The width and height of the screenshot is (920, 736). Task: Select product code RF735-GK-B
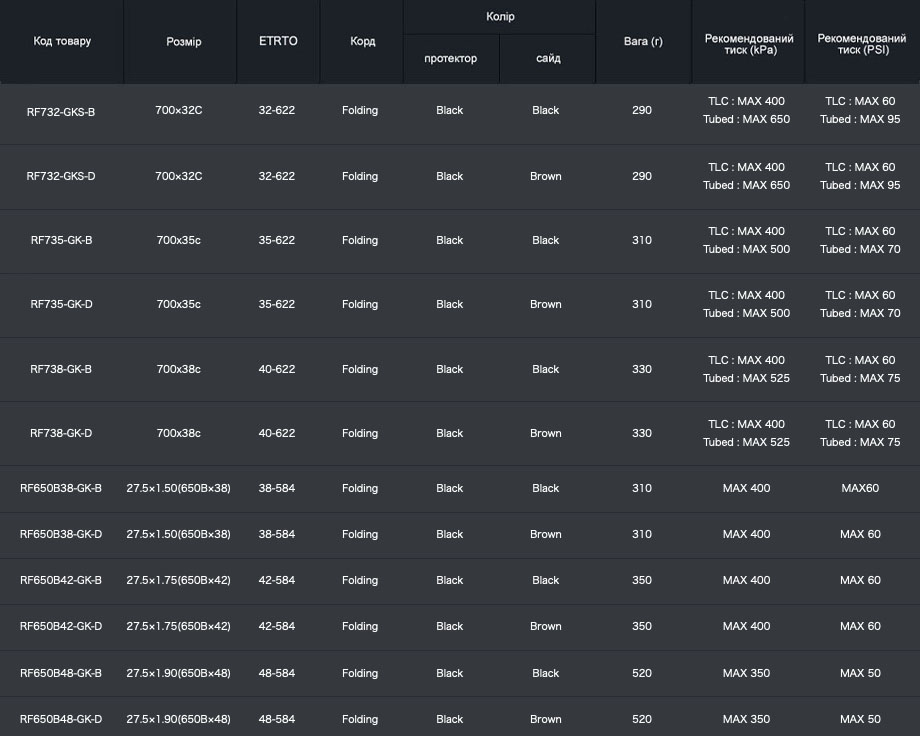pyautogui.click(x=61, y=240)
